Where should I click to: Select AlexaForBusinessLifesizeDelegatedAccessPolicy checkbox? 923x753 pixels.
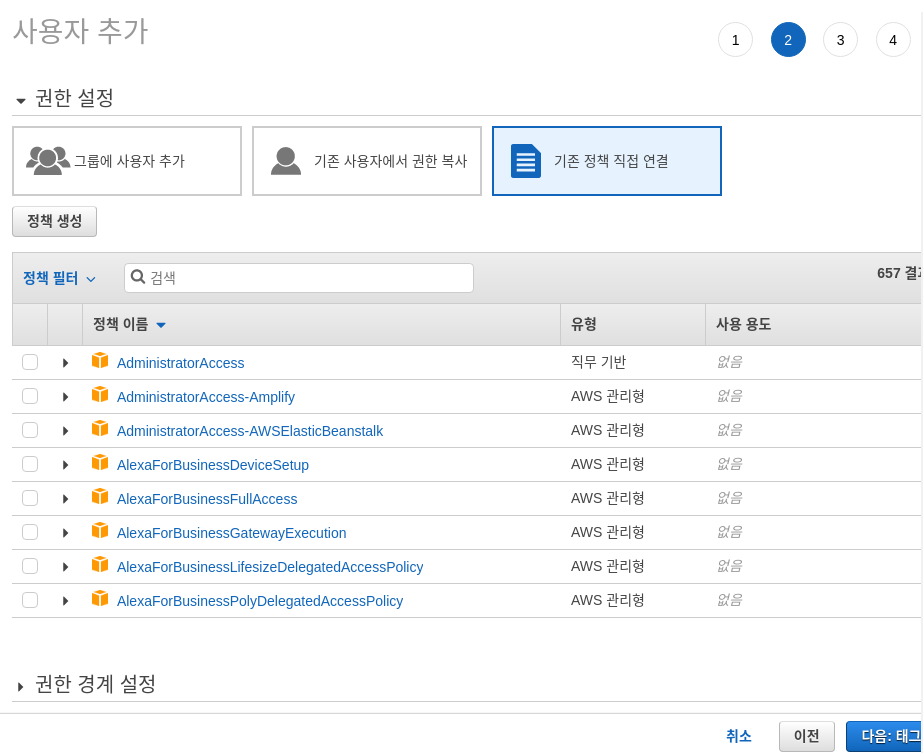click(x=30, y=566)
